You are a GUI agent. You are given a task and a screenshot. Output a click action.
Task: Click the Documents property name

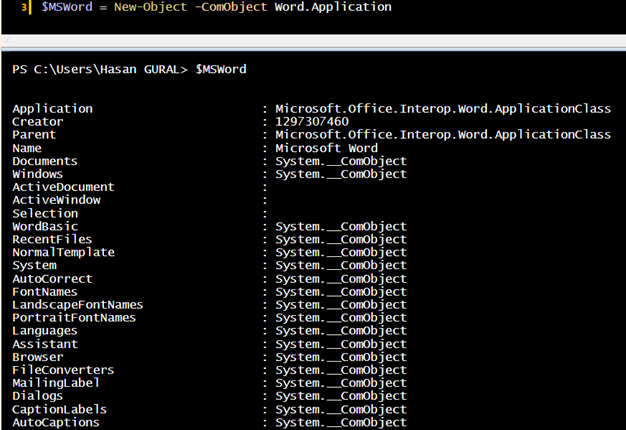click(45, 161)
